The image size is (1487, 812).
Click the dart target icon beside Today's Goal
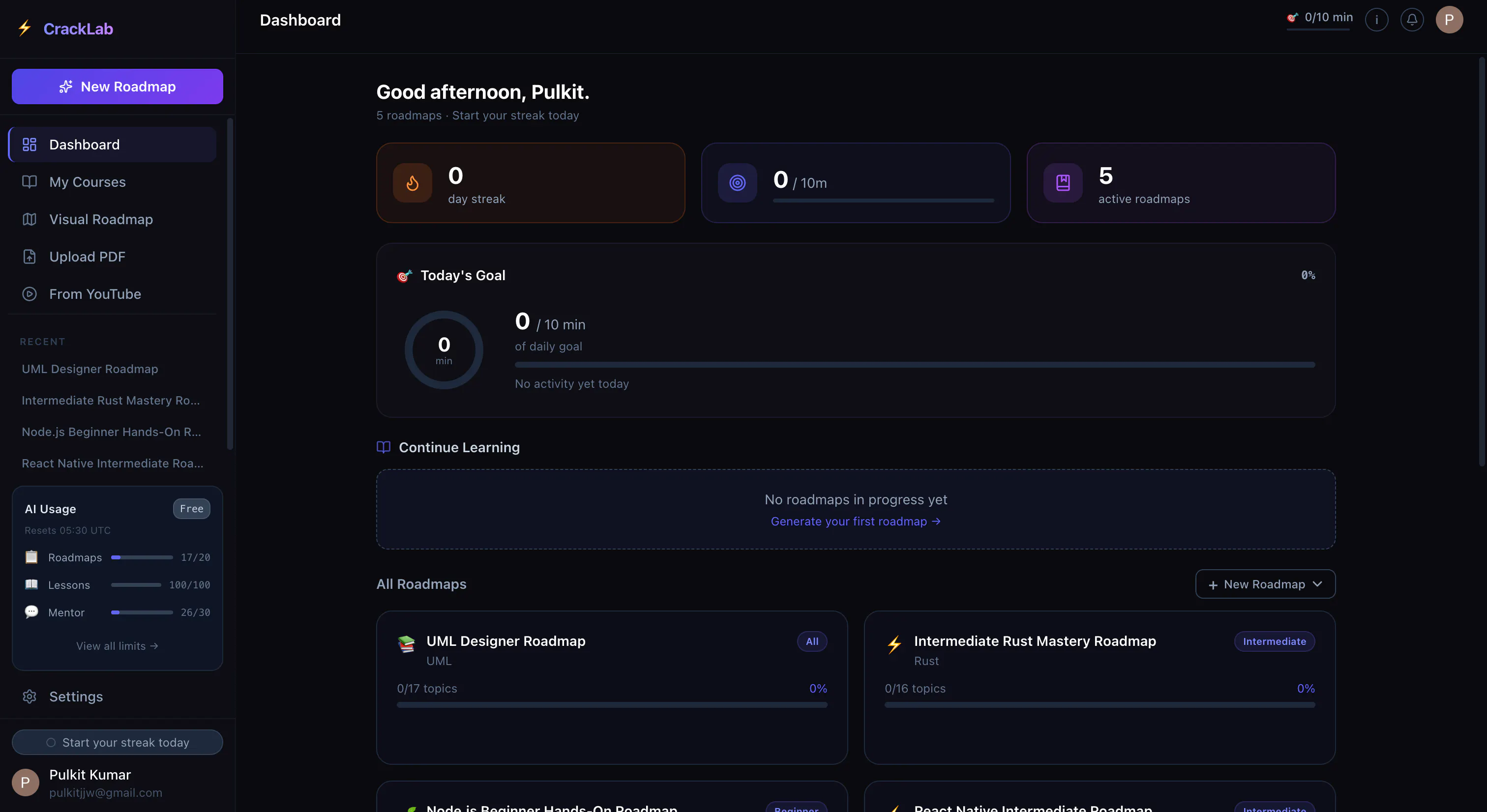pos(405,276)
